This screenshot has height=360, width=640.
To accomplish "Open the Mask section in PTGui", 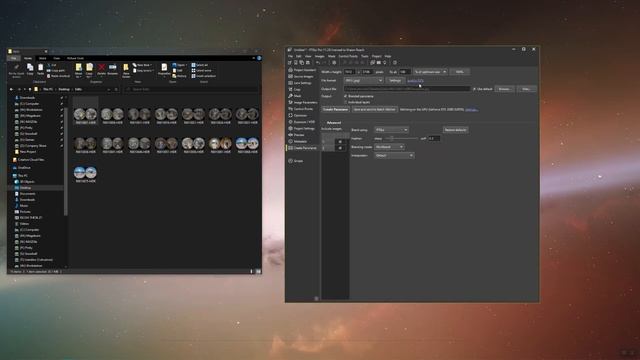I will [x=295, y=96].
